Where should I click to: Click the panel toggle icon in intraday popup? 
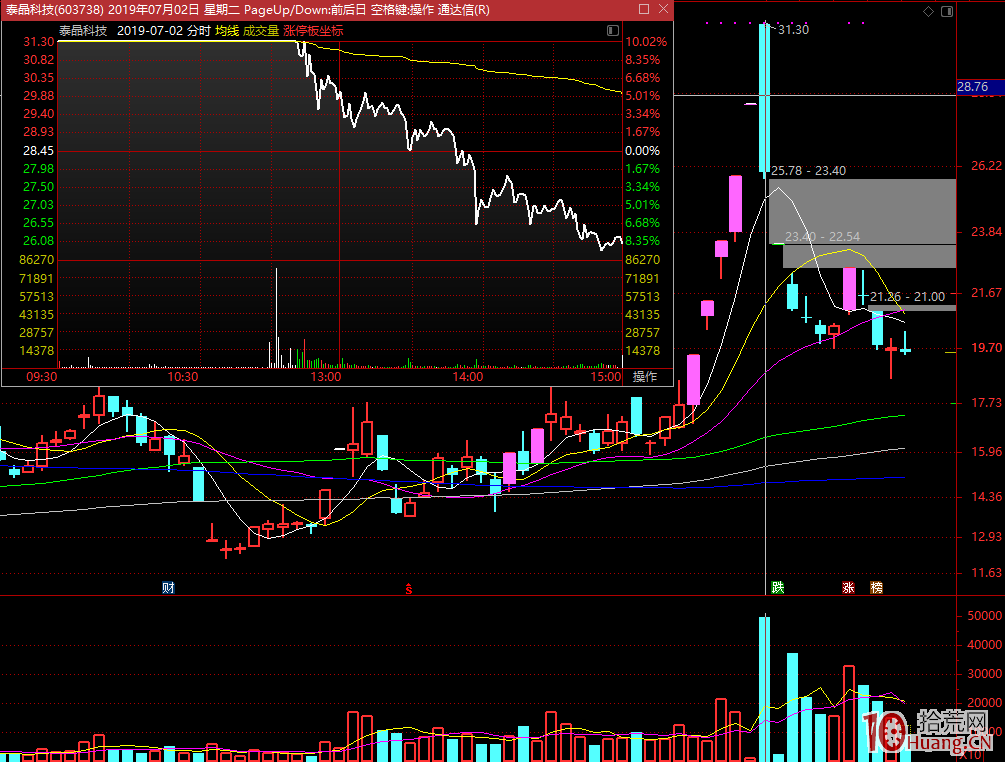coord(612,32)
